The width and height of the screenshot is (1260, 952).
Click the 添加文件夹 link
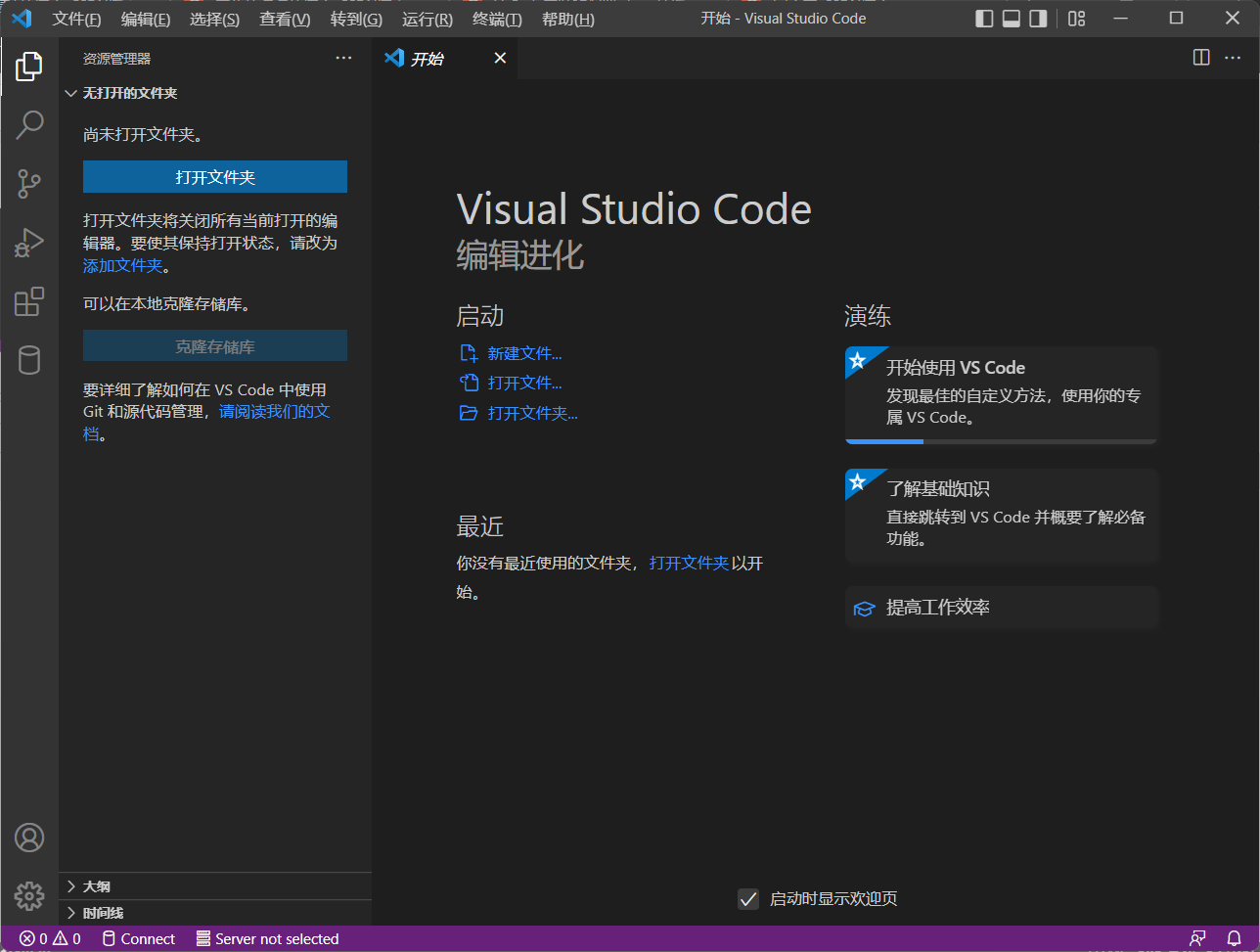coord(122,265)
